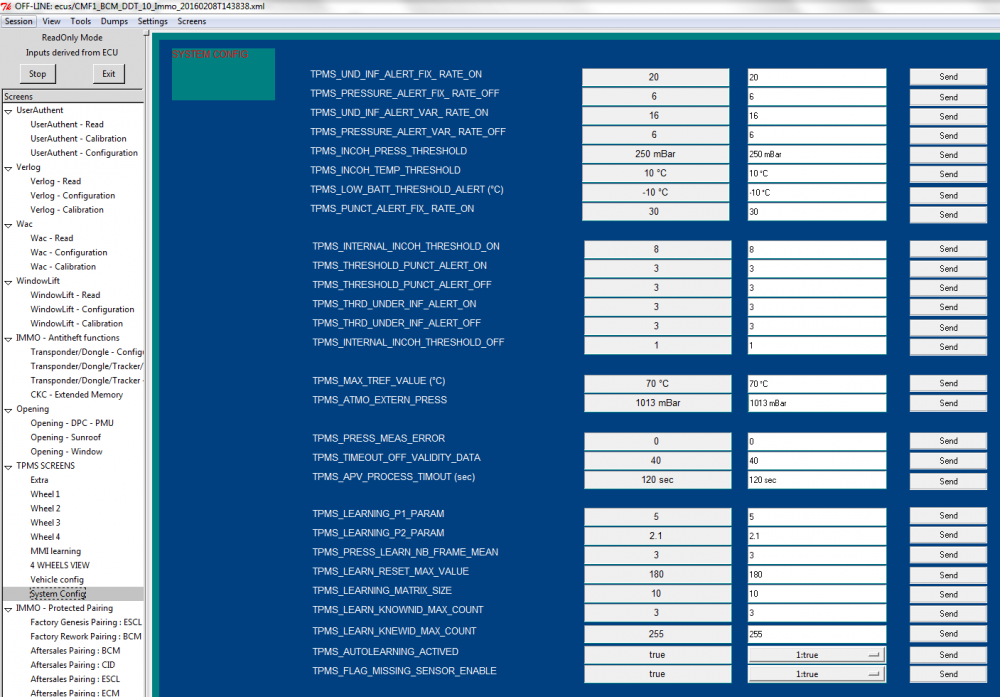1000x697 pixels.
Task: Open the Dumps menu
Action: point(114,21)
